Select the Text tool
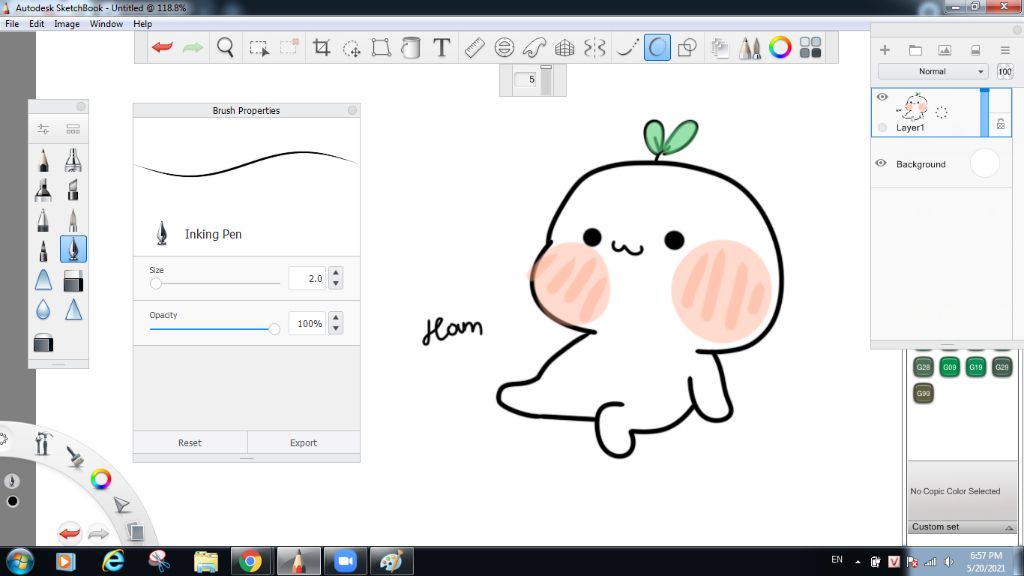The height and width of the screenshot is (576, 1024). (x=441, y=48)
